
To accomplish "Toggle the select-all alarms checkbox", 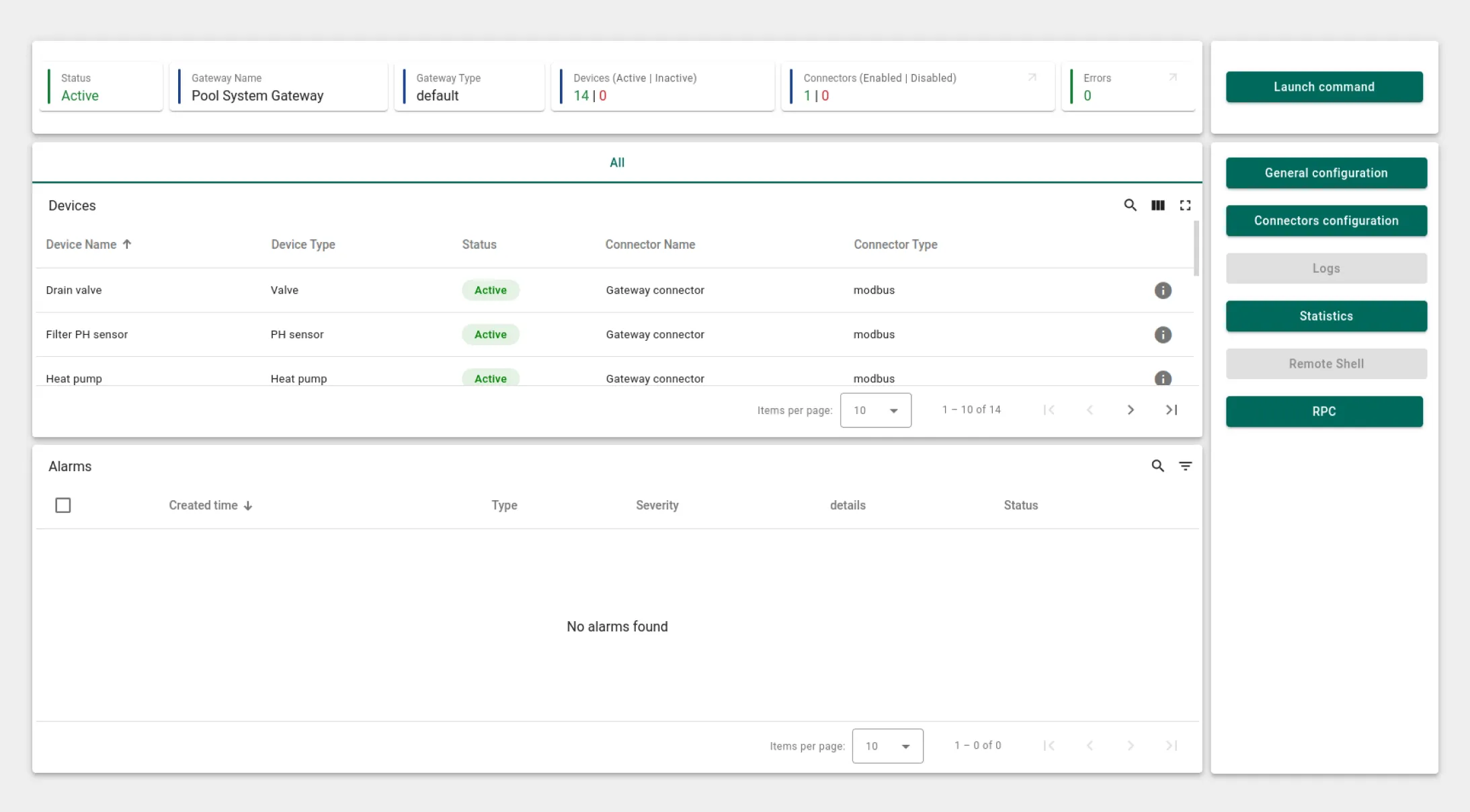I will point(63,505).
